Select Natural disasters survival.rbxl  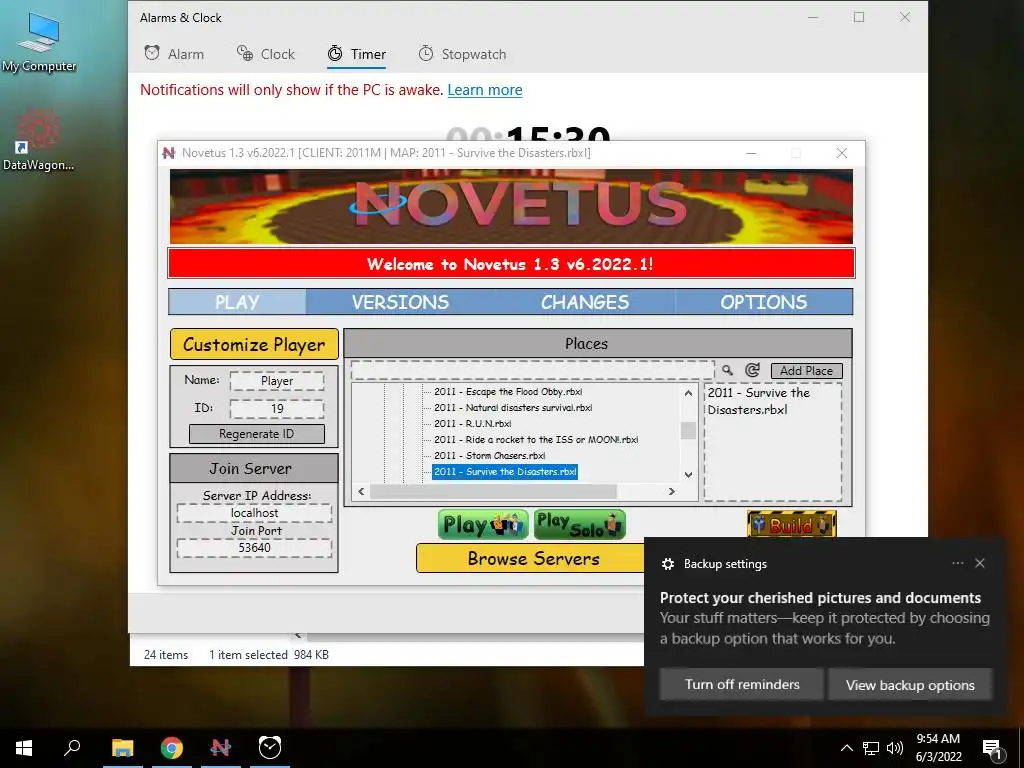[x=513, y=408]
